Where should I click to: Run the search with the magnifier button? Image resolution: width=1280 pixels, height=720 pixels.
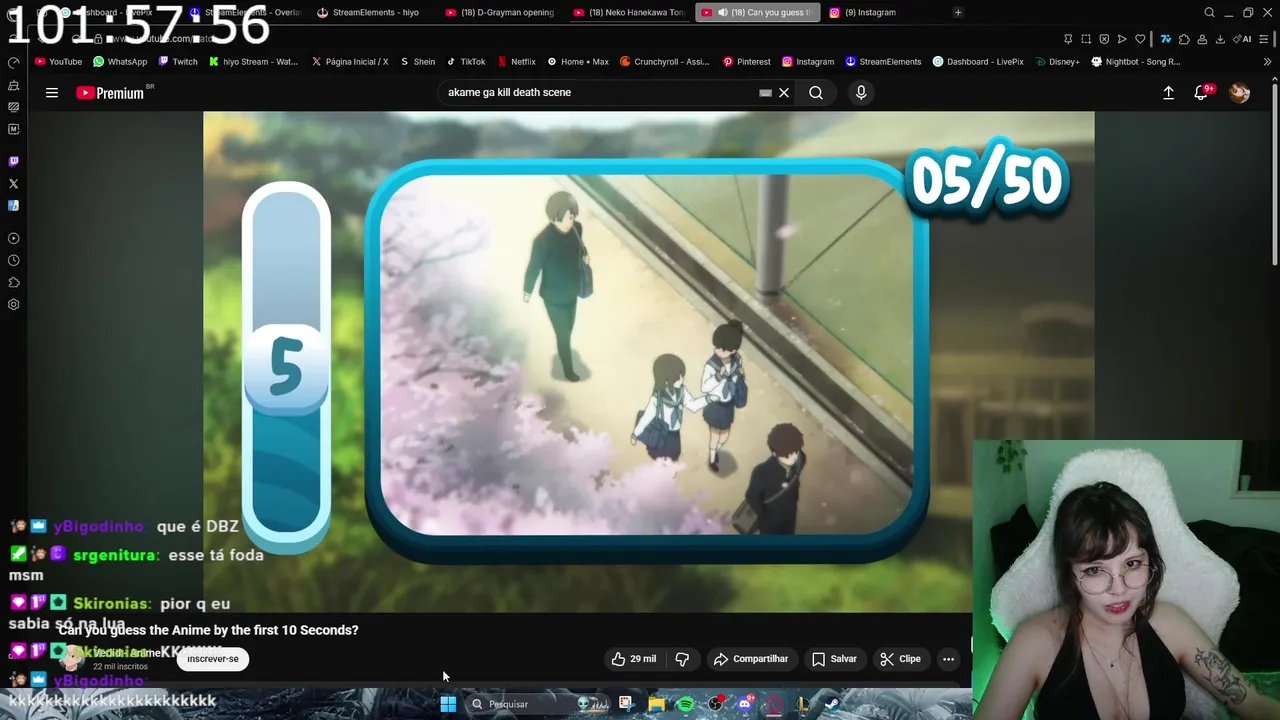(x=816, y=93)
